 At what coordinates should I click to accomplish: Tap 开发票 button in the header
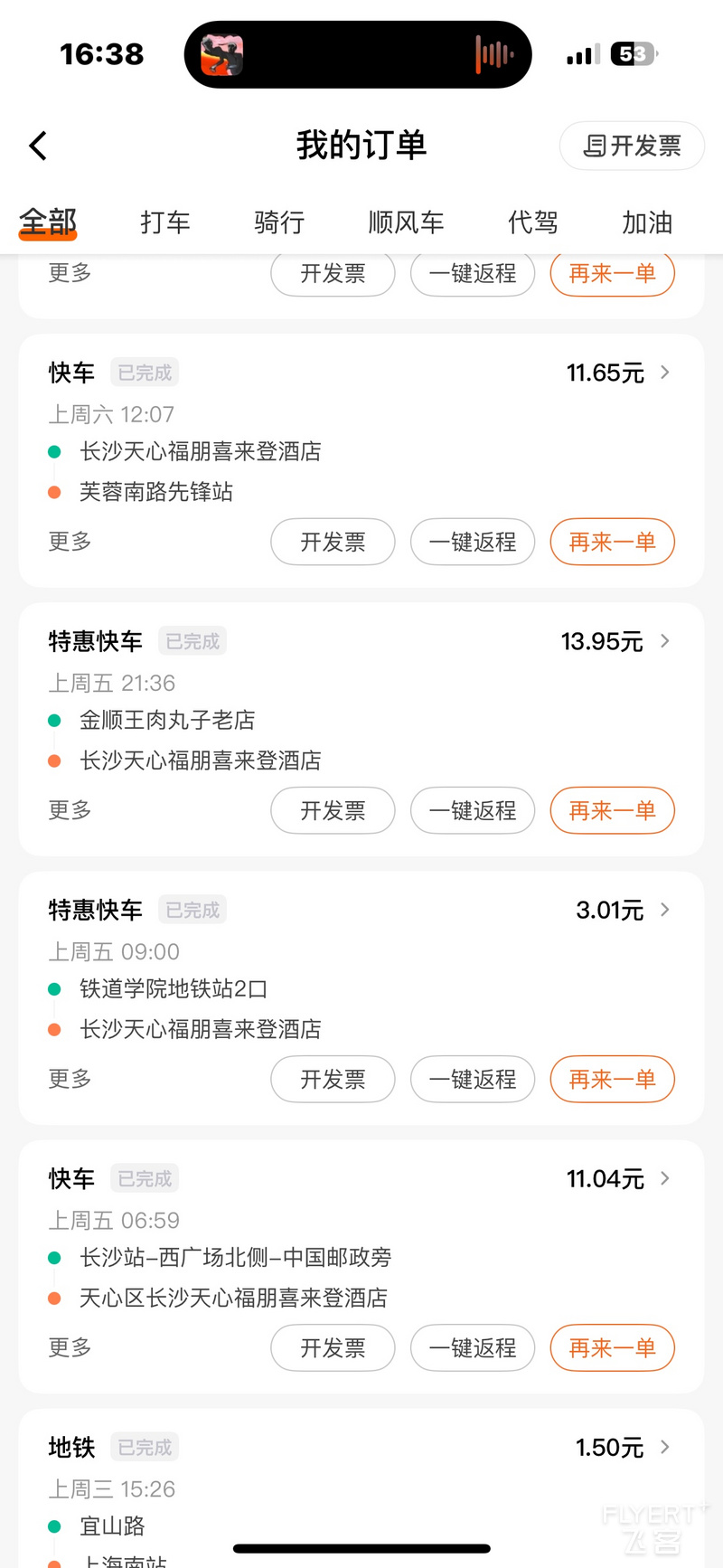632,146
